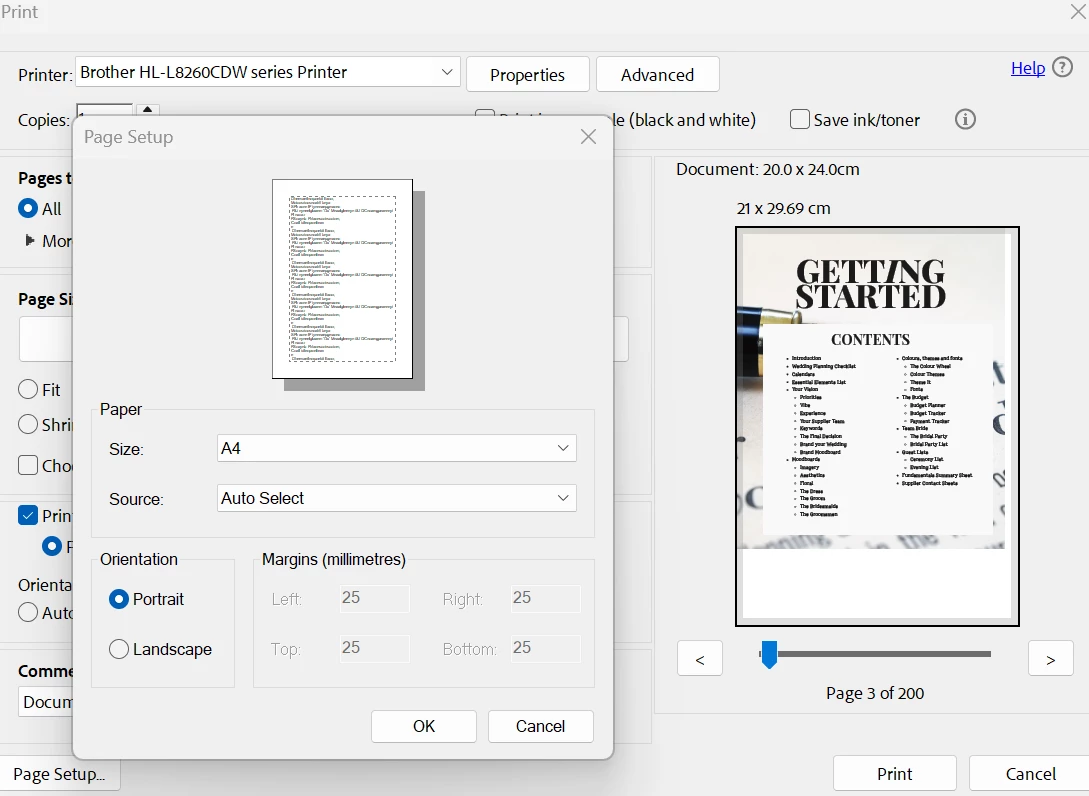Open the paper Size dropdown showing A4

(397, 448)
